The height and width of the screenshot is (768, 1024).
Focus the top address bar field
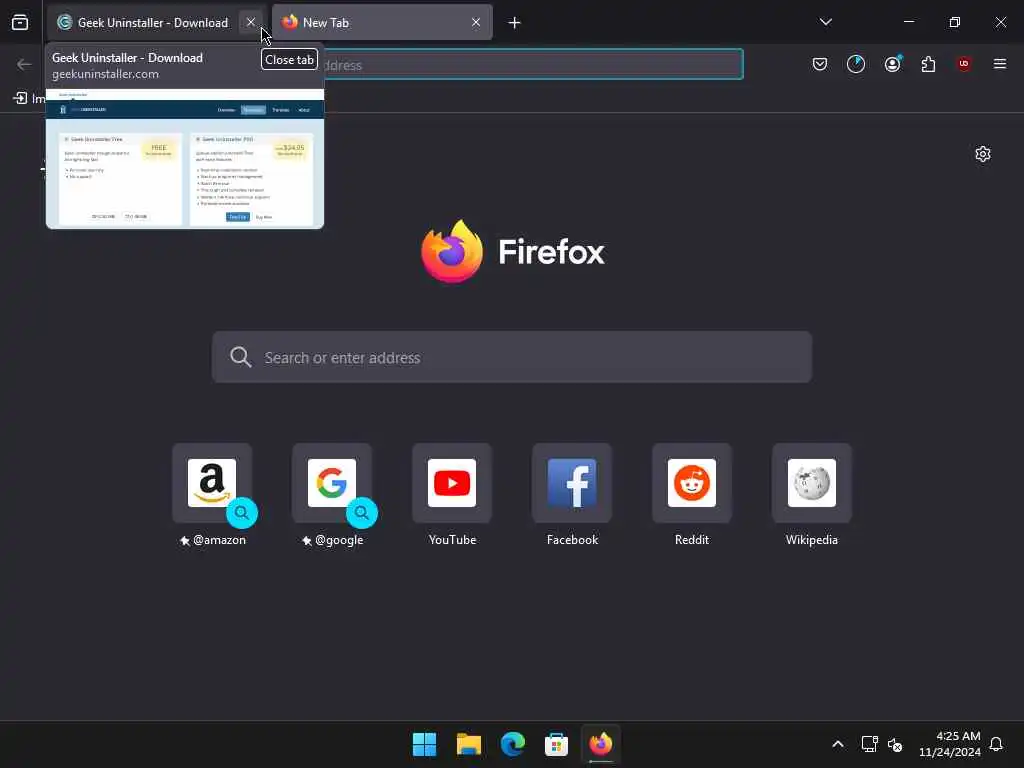coord(533,65)
